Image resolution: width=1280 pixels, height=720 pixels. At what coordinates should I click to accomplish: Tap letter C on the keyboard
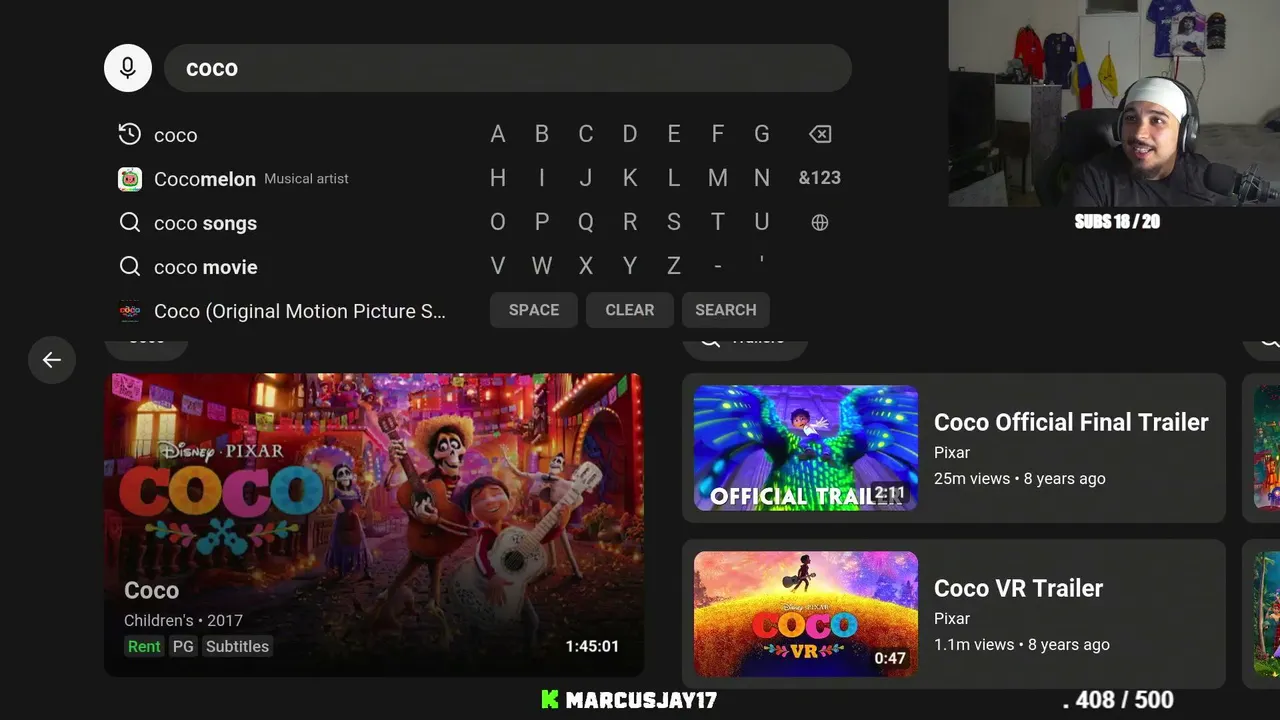(x=586, y=134)
